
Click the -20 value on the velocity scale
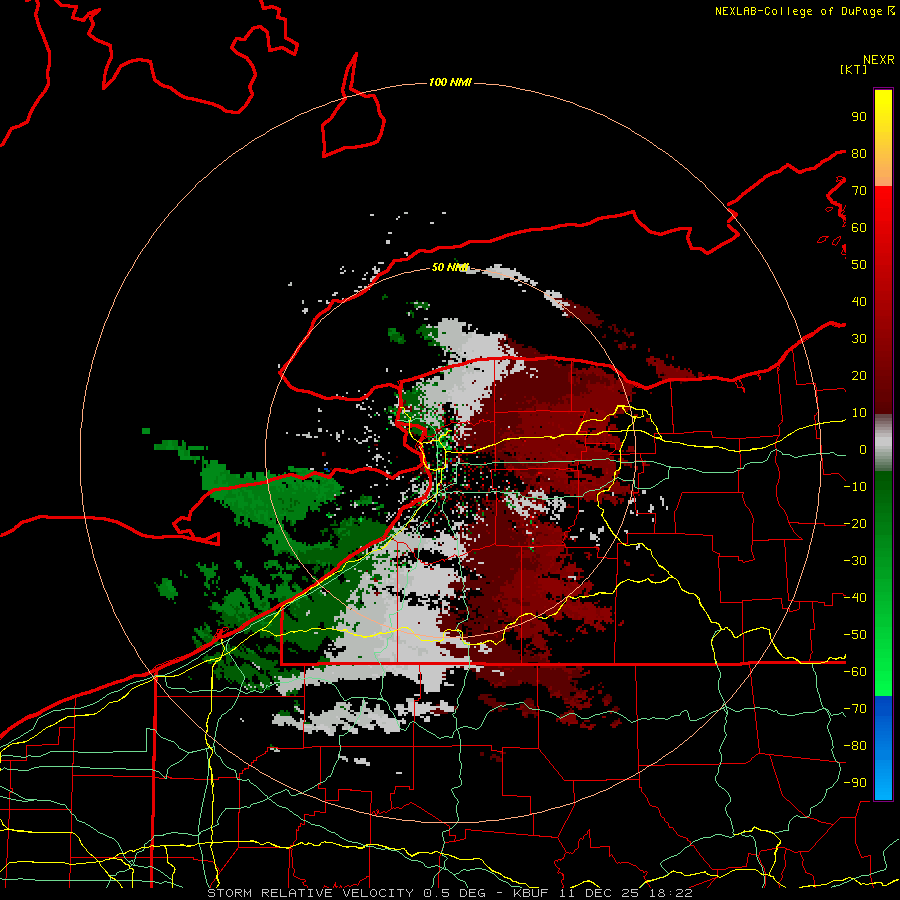(x=855, y=524)
